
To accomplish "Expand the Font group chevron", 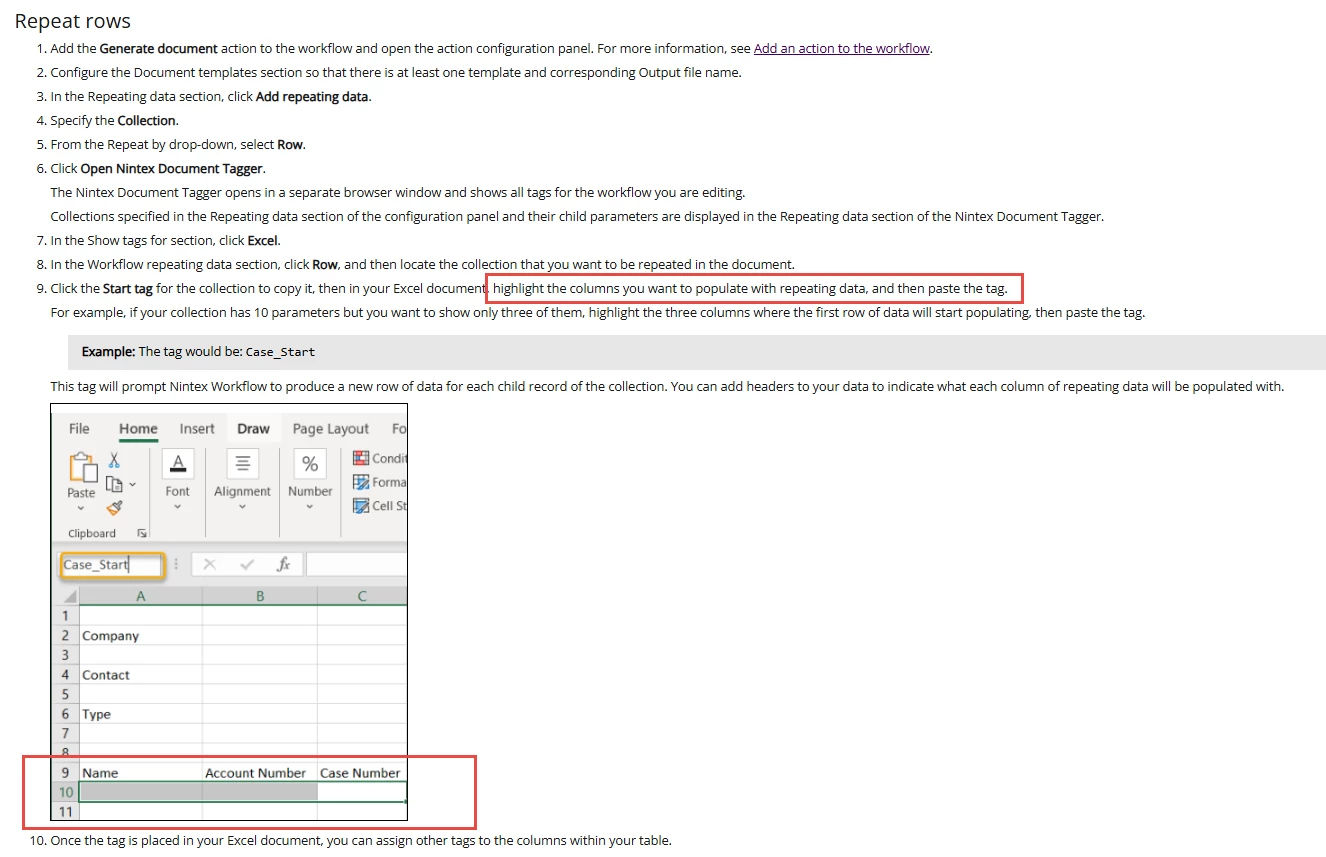I will coord(178,507).
